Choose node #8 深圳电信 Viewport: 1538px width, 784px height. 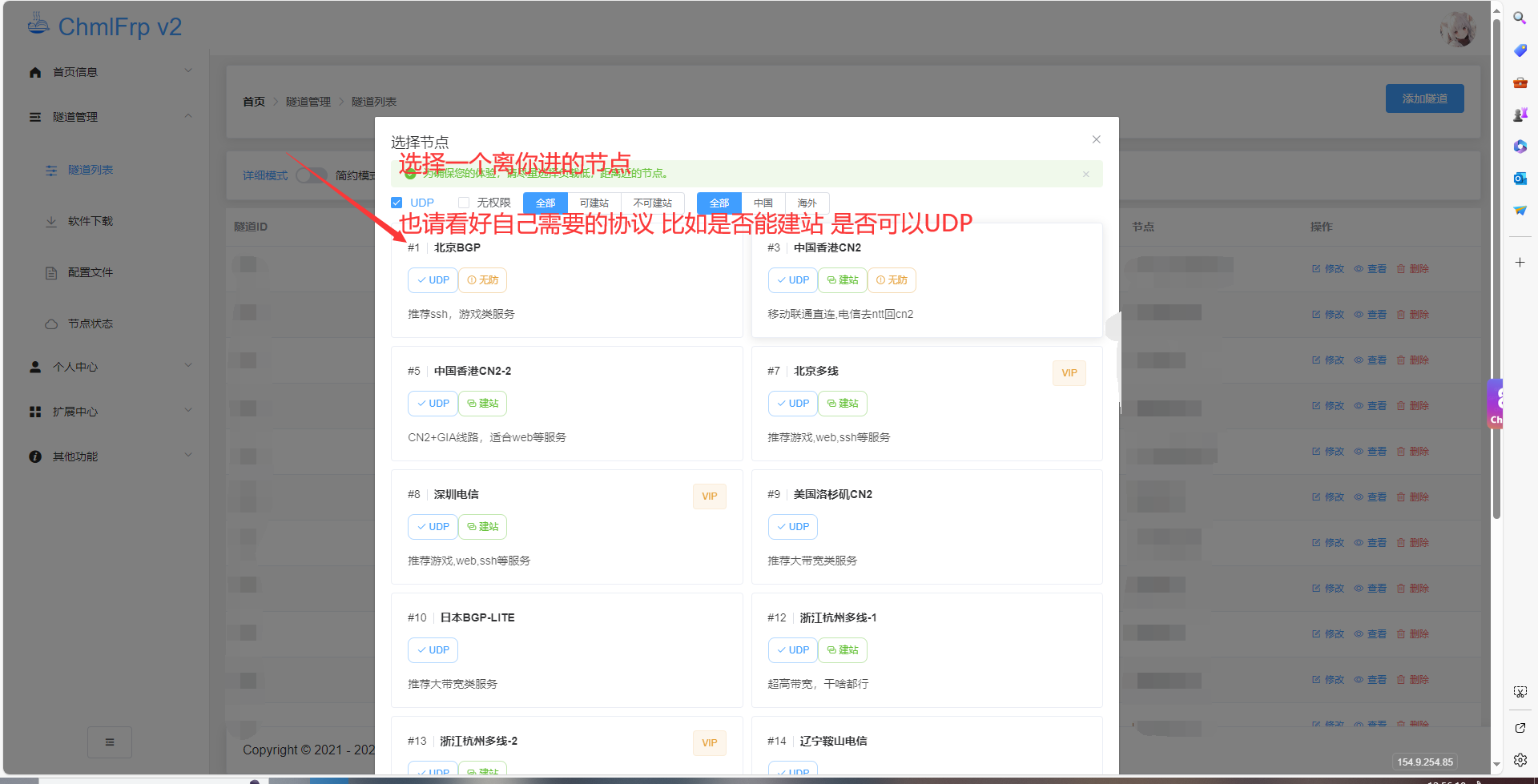pyautogui.click(x=567, y=527)
